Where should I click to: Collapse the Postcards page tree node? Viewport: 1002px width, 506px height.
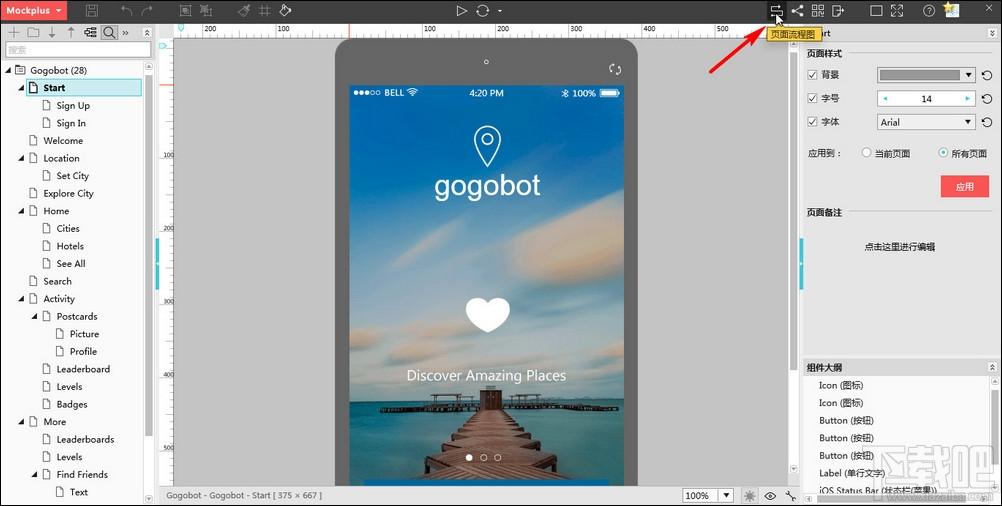point(35,316)
